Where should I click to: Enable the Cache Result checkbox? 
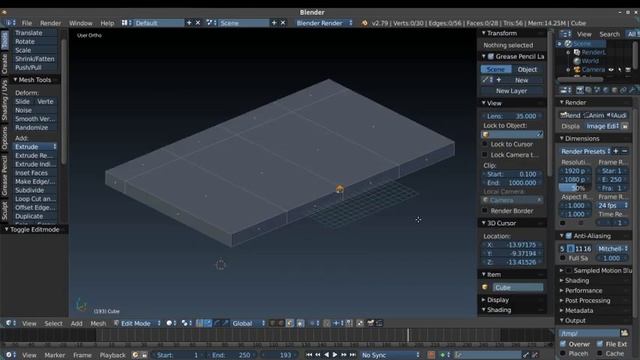click(600, 353)
